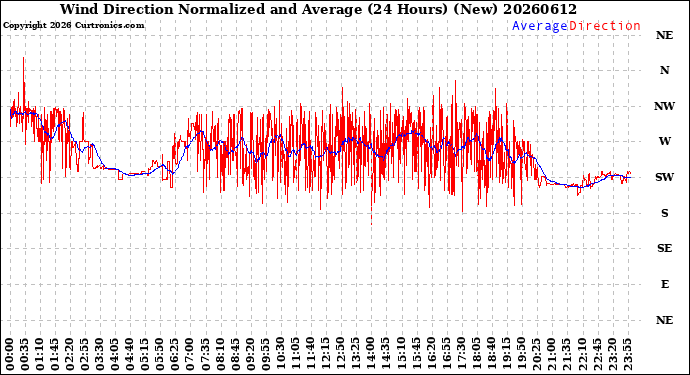690x375 pixels.
Task: Click the 04:40 time axis label
Action: (x=130, y=355)
